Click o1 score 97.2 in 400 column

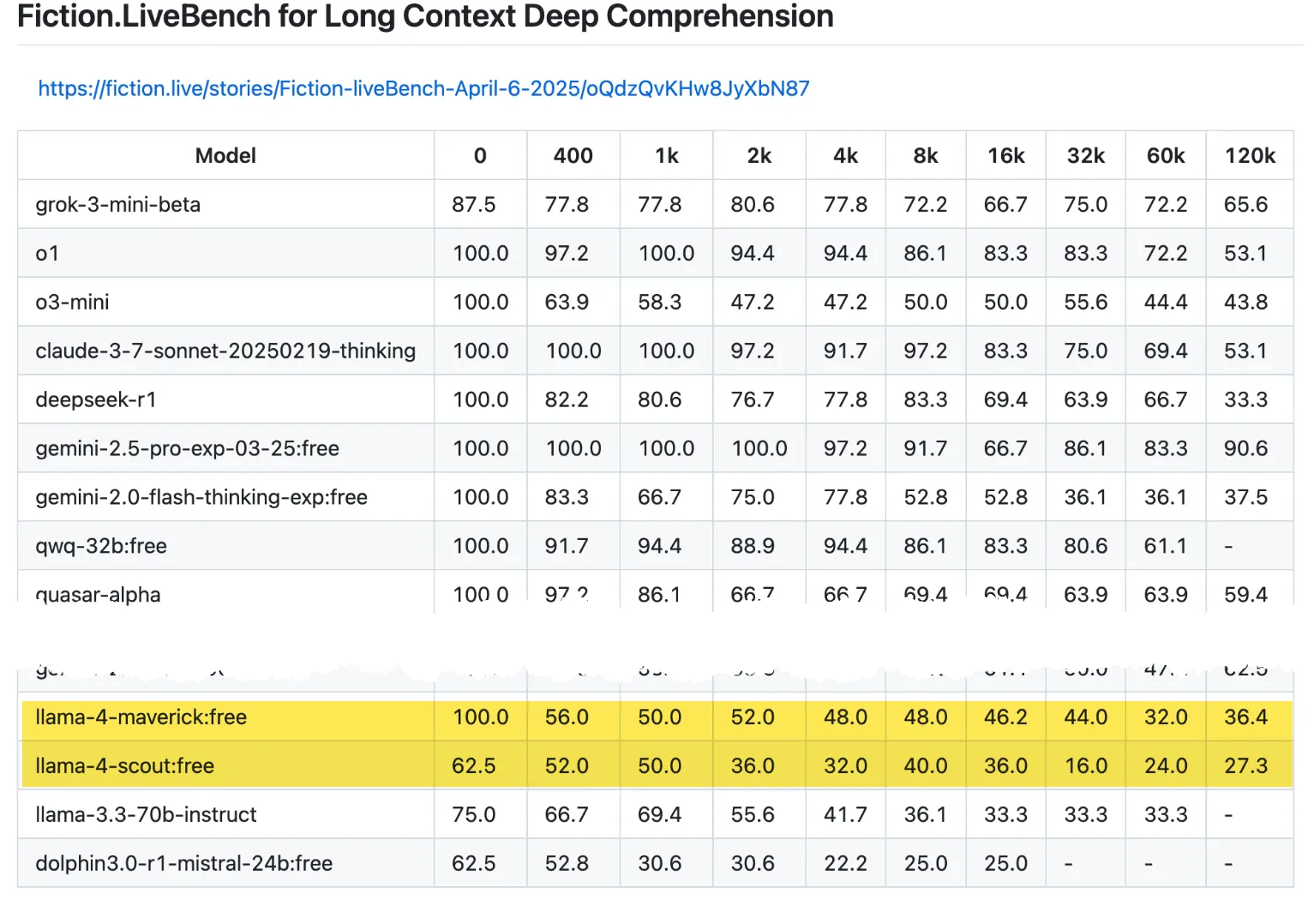(567, 253)
